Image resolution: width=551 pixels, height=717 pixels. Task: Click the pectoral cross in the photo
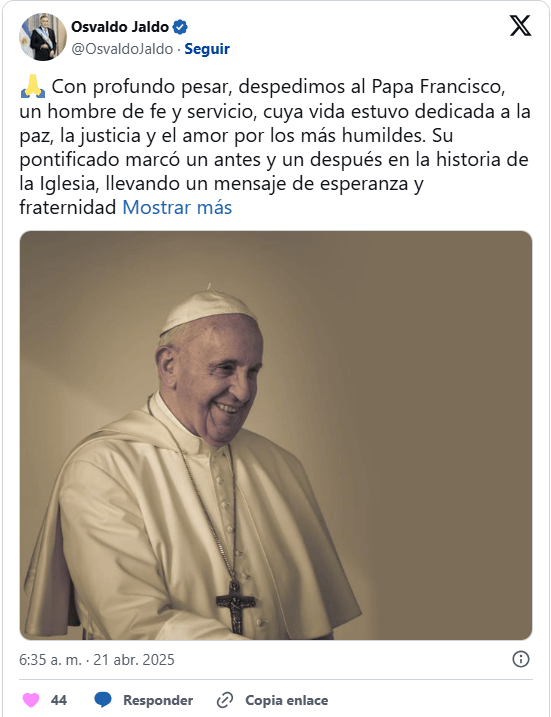click(235, 607)
